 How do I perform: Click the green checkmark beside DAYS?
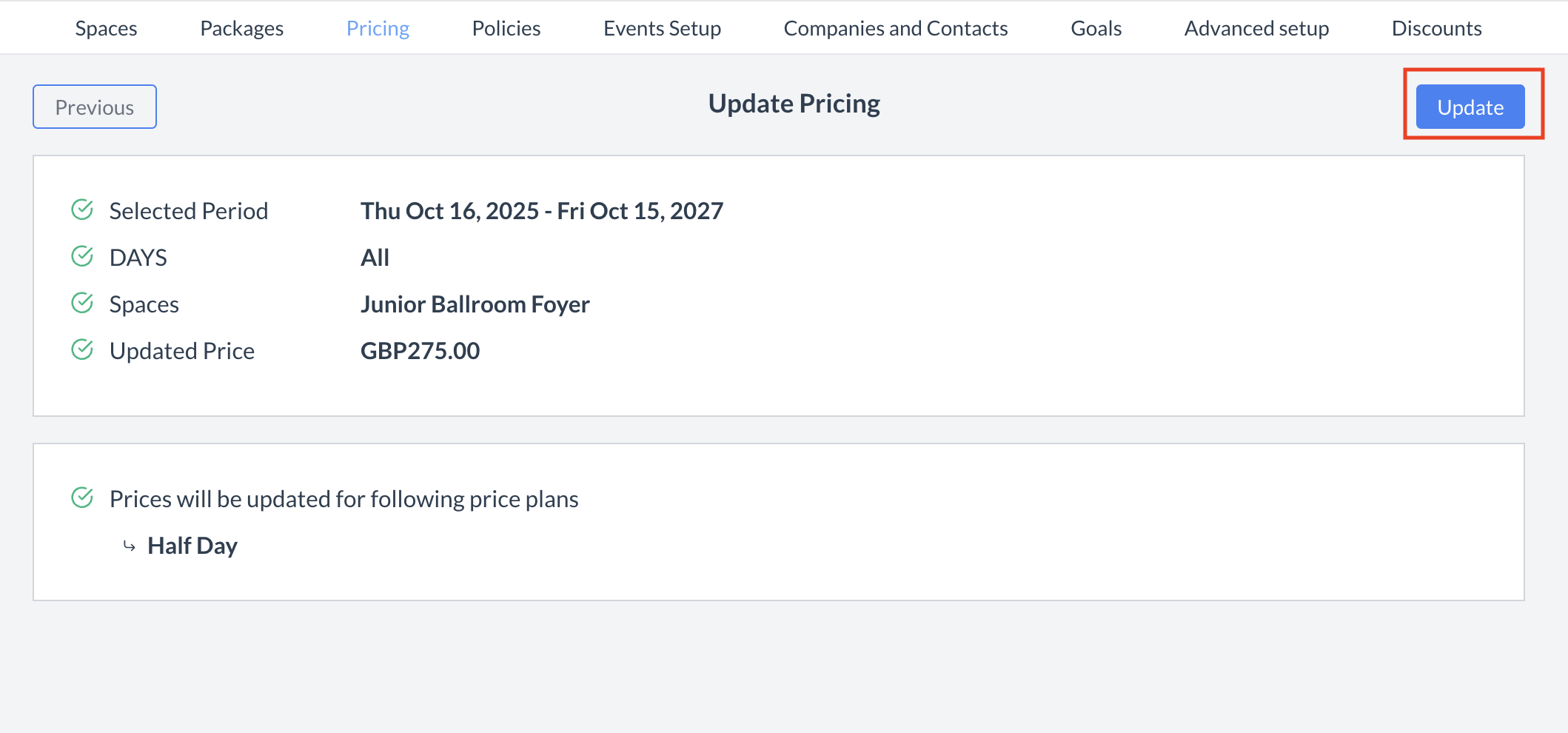coord(83,257)
